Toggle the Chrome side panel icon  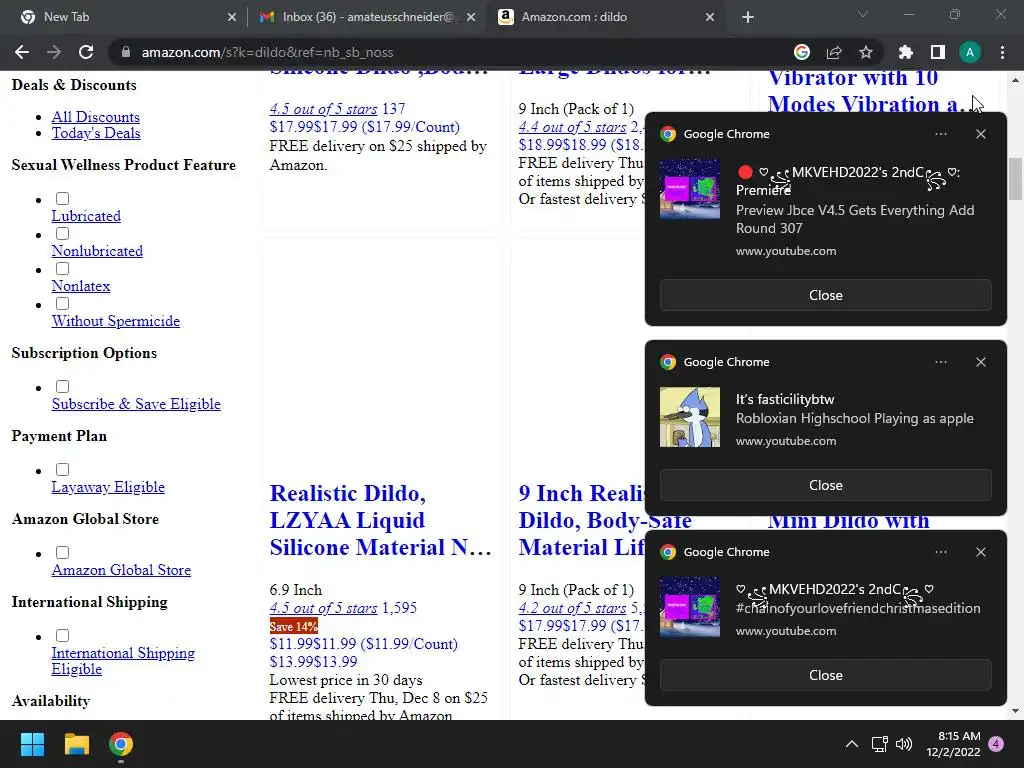(938, 52)
